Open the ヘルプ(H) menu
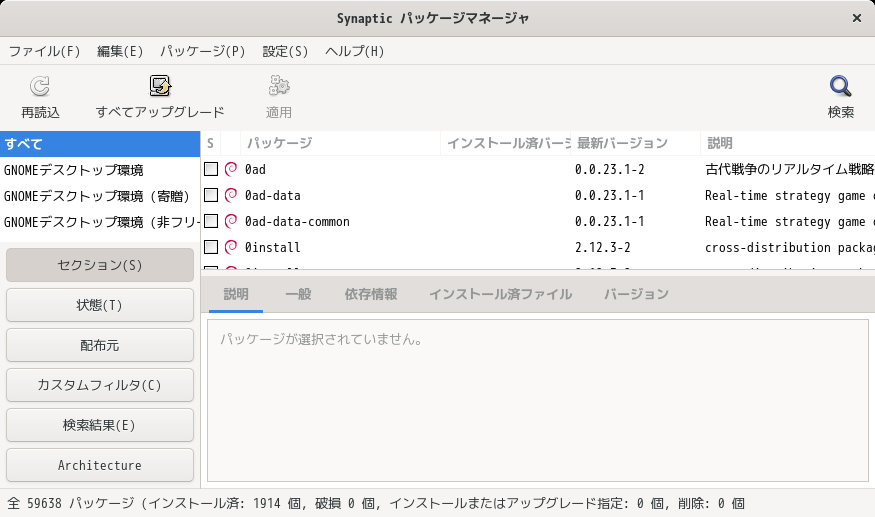Viewport: 875px width, 517px height. [x=354, y=51]
